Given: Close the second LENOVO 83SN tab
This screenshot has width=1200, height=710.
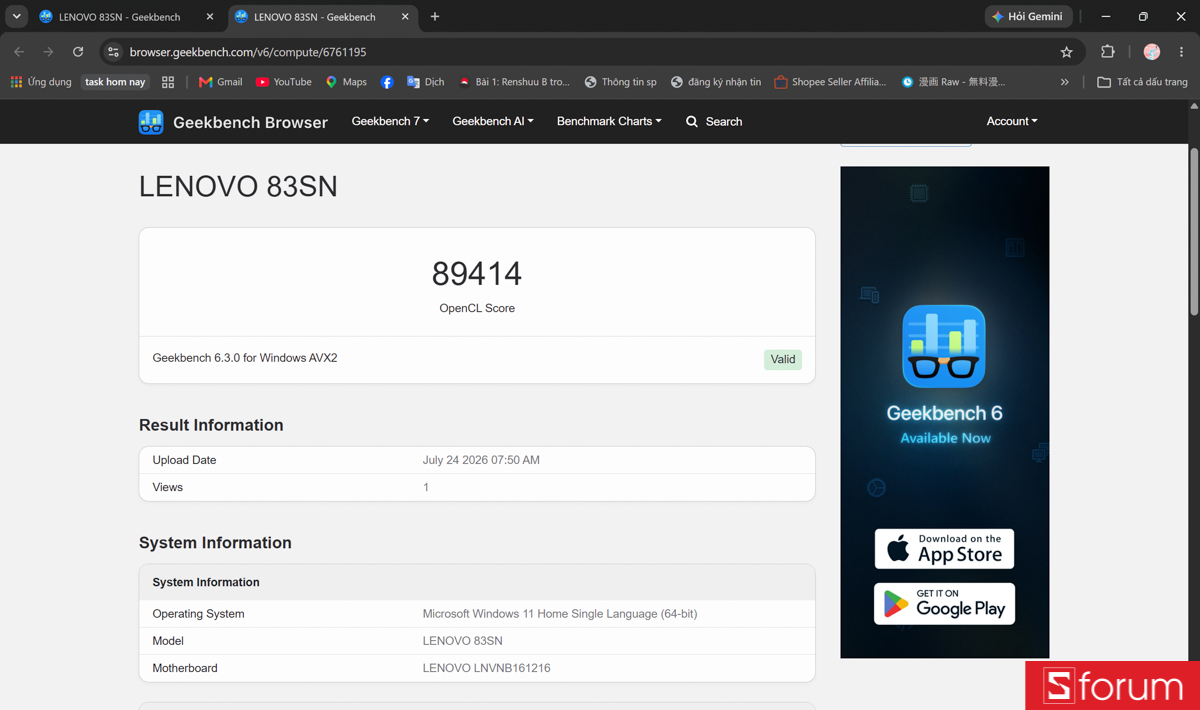Looking at the screenshot, I should tap(405, 17).
